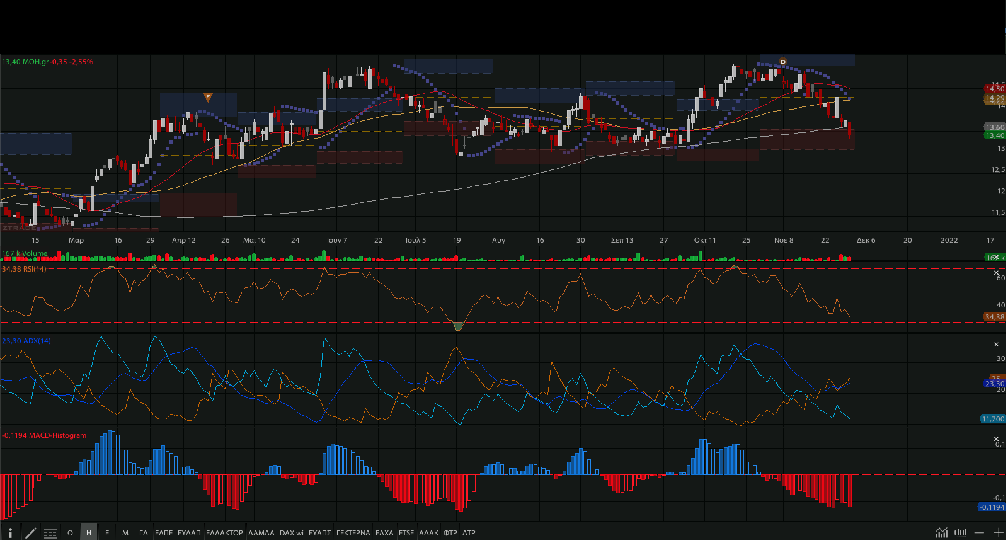
Task: Open the list view icon beside the pencil
Action: tap(50, 533)
